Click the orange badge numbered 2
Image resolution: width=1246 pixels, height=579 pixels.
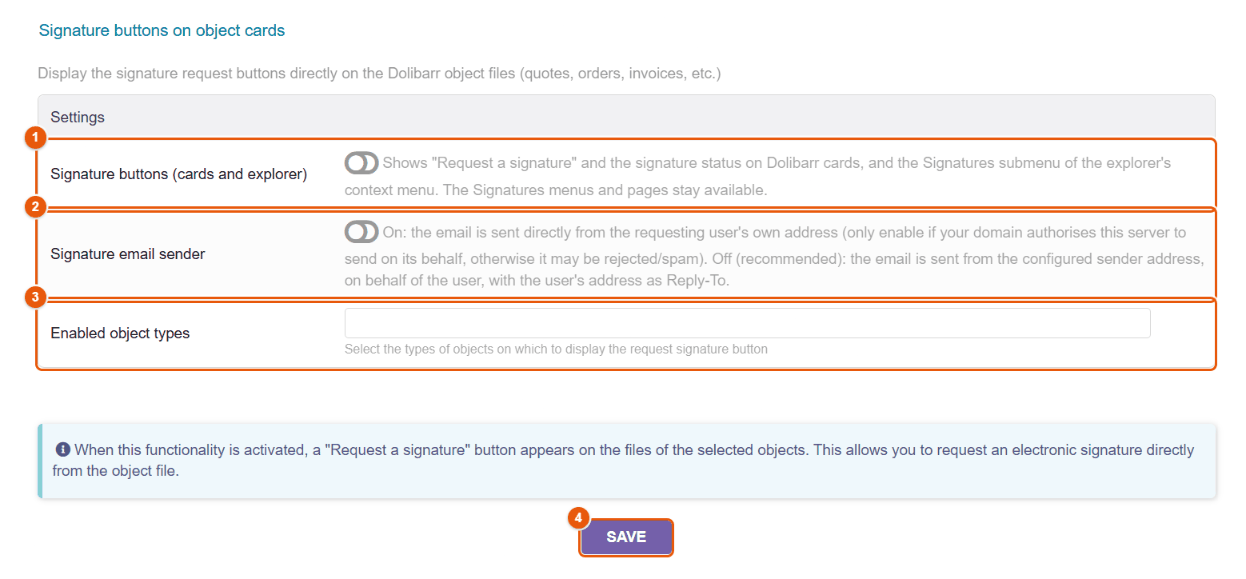pyautogui.click(x=35, y=207)
